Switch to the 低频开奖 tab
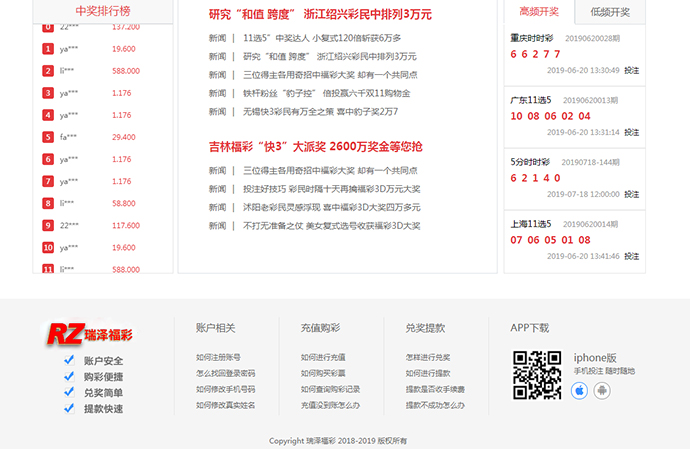The width and height of the screenshot is (690, 449). pyautogui.click(x=610, y=12)
